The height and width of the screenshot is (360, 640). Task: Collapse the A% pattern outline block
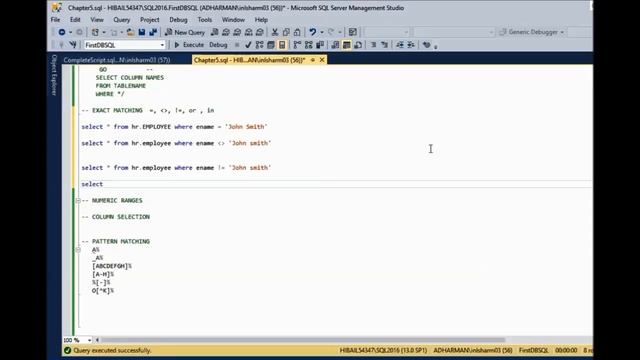click(x=78, y=249)
